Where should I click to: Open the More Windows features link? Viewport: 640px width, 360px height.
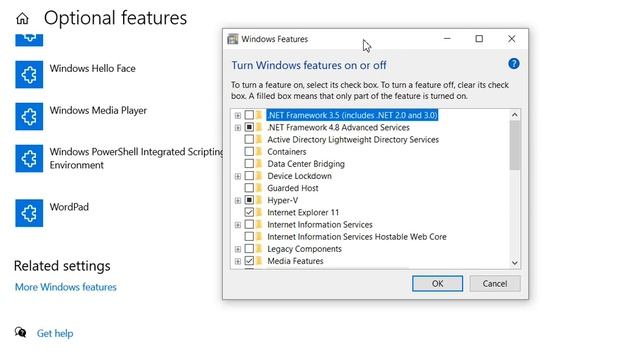[x=66, y=287]
